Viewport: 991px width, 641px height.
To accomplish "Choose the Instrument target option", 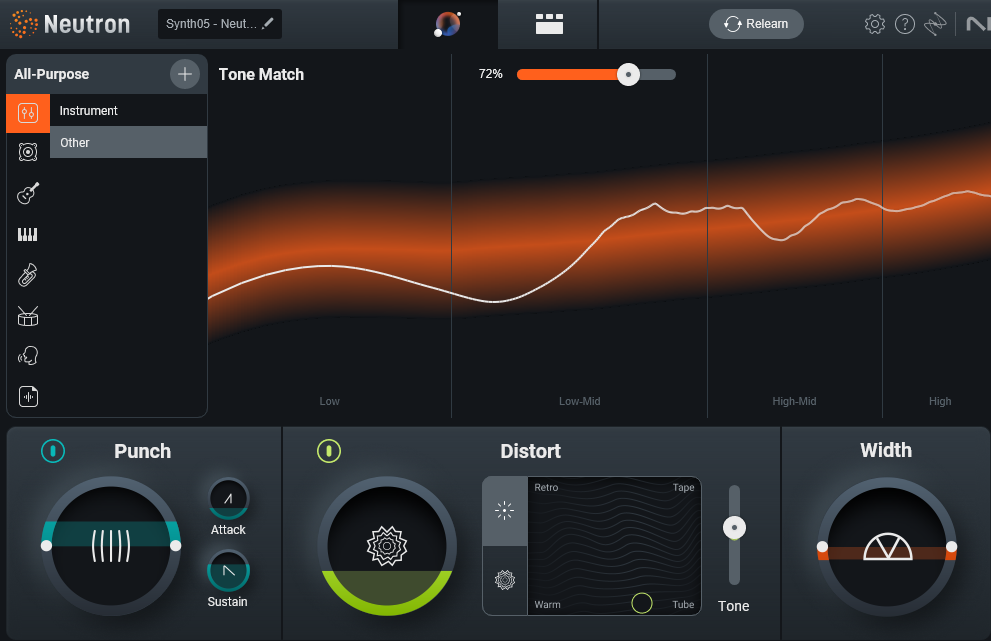I will tap(128, 111).
